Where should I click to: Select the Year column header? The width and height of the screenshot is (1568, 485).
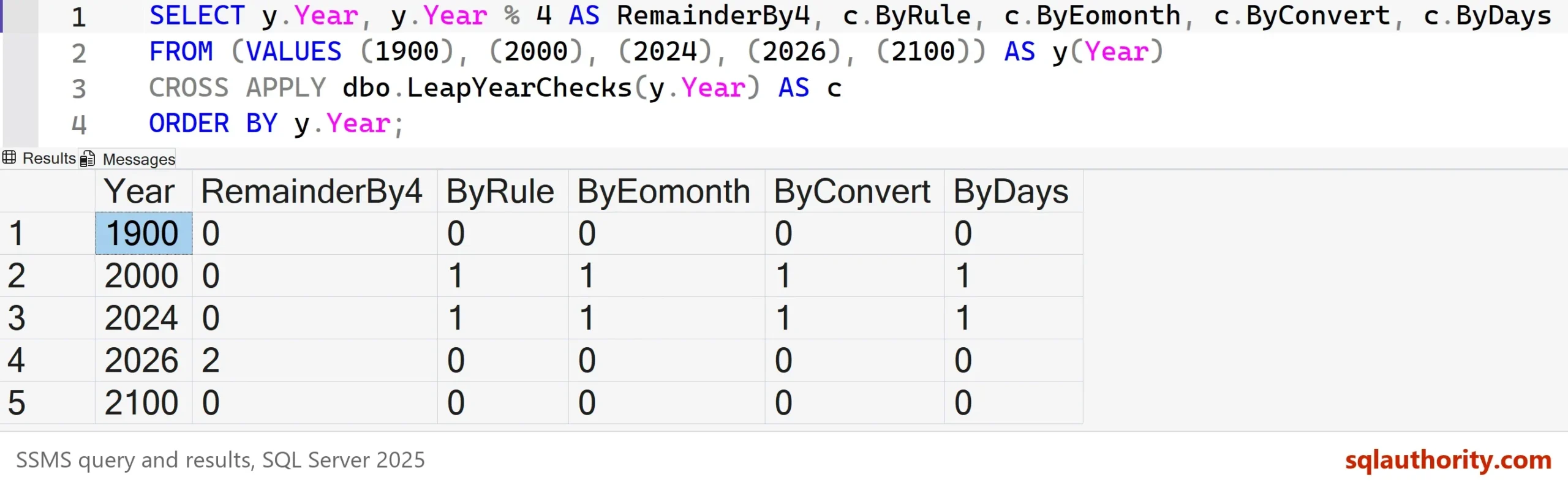[144, 192]
